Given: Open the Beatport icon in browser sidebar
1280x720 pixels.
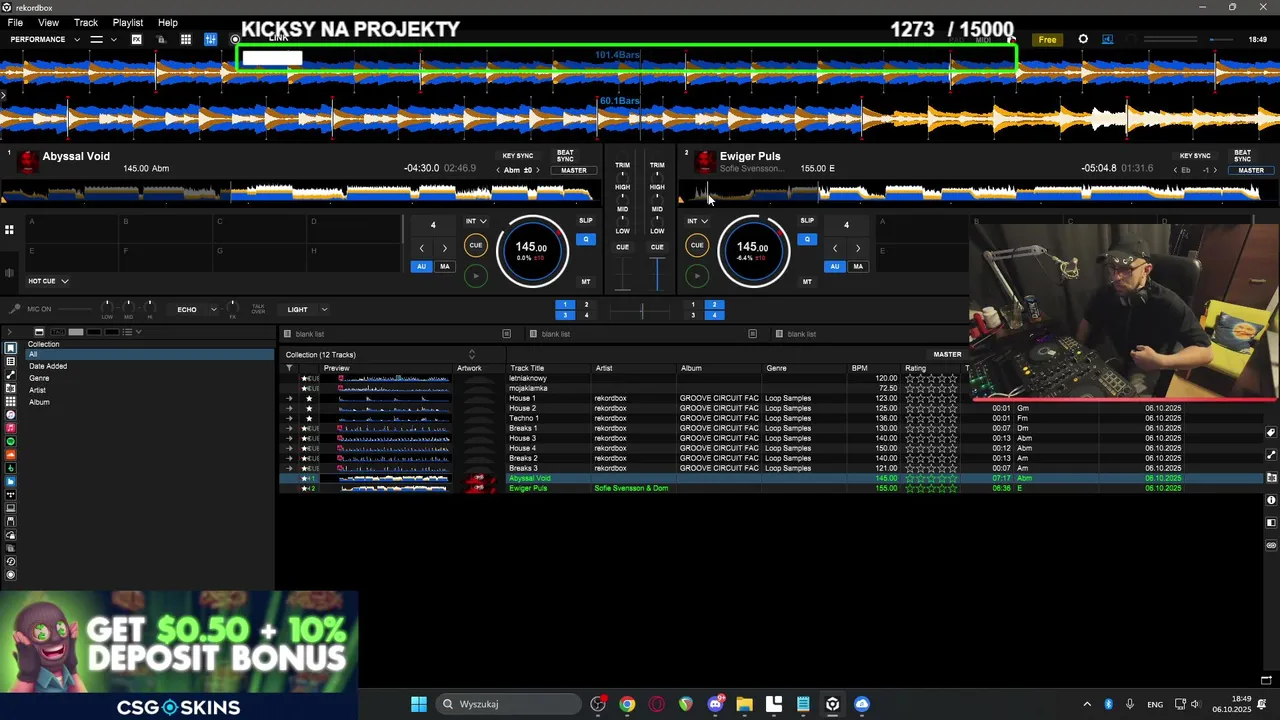Looking at the screenshot, I should click(11, 468).
